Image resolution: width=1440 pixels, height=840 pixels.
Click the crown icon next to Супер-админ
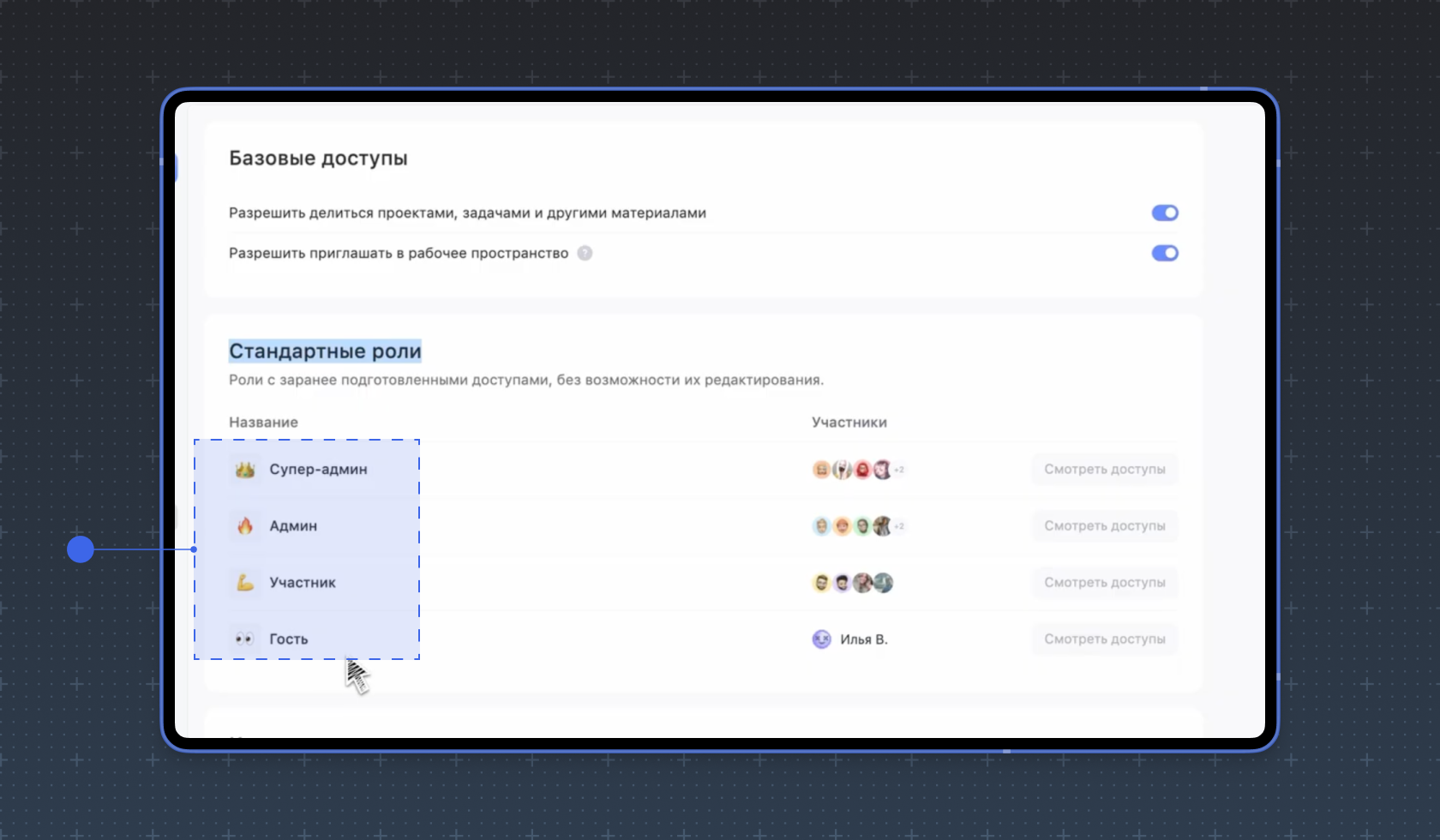tap(244, 469)
